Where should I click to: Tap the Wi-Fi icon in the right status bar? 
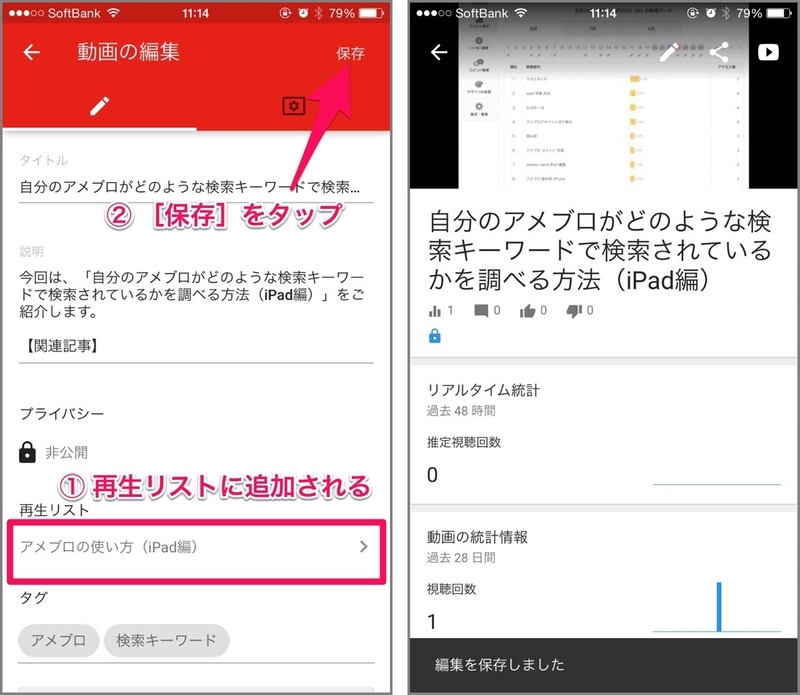coord(521,13)
